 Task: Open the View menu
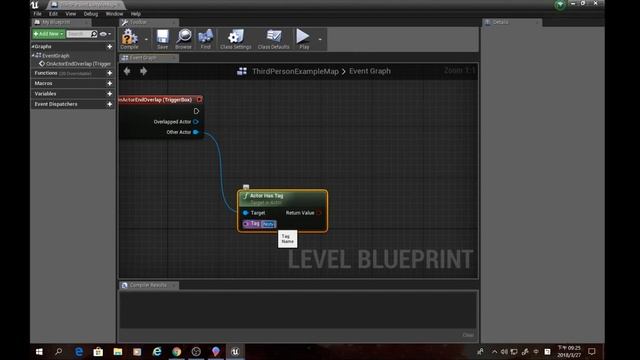(71, 14)
